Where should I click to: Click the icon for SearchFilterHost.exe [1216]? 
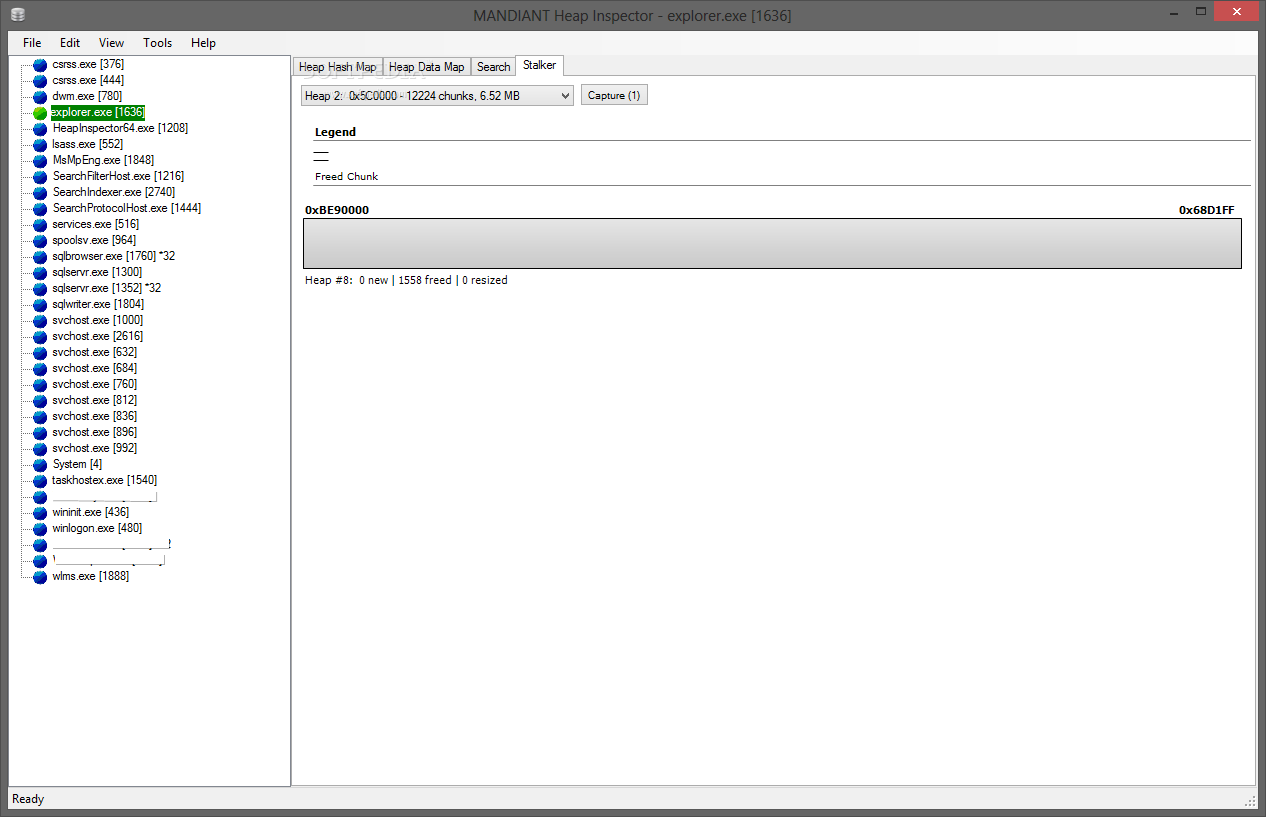tap(40, 177)
